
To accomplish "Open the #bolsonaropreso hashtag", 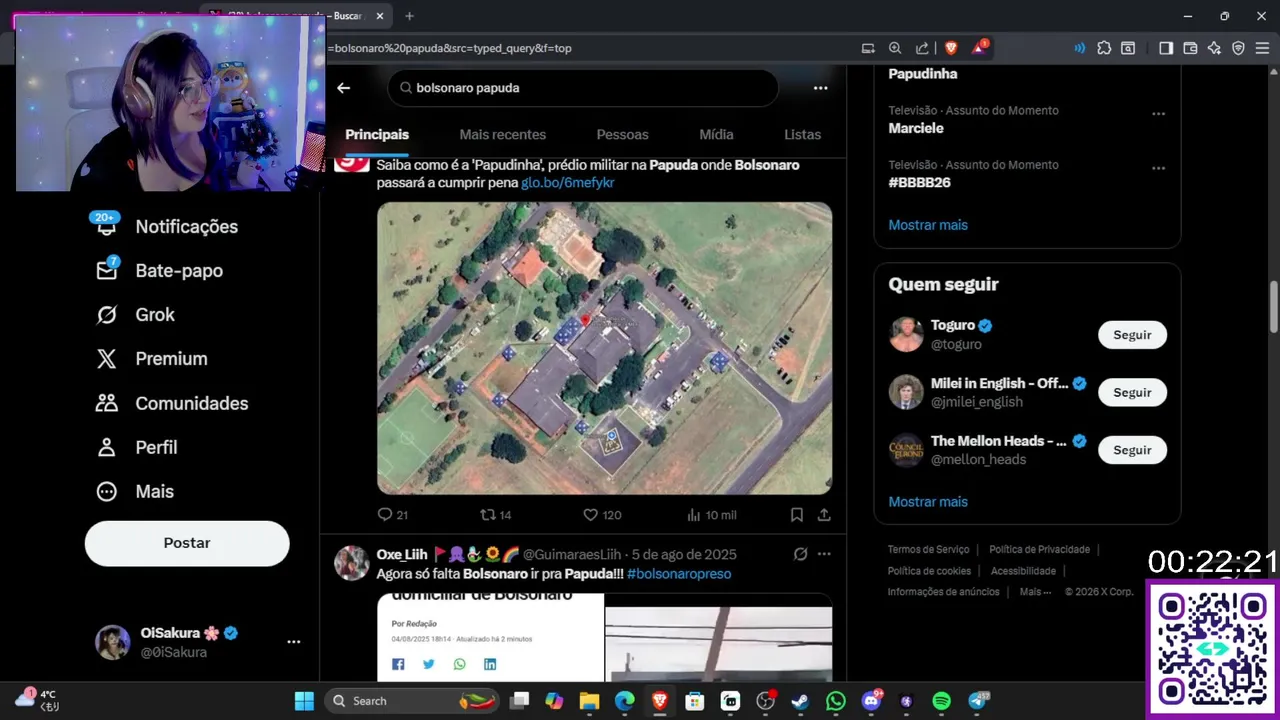I will click(679, 574).
